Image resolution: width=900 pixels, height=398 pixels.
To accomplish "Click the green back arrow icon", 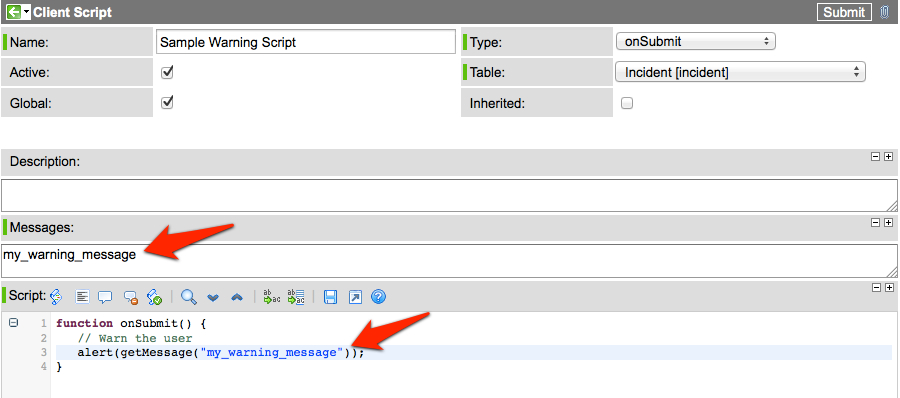I will pos(14,11).
